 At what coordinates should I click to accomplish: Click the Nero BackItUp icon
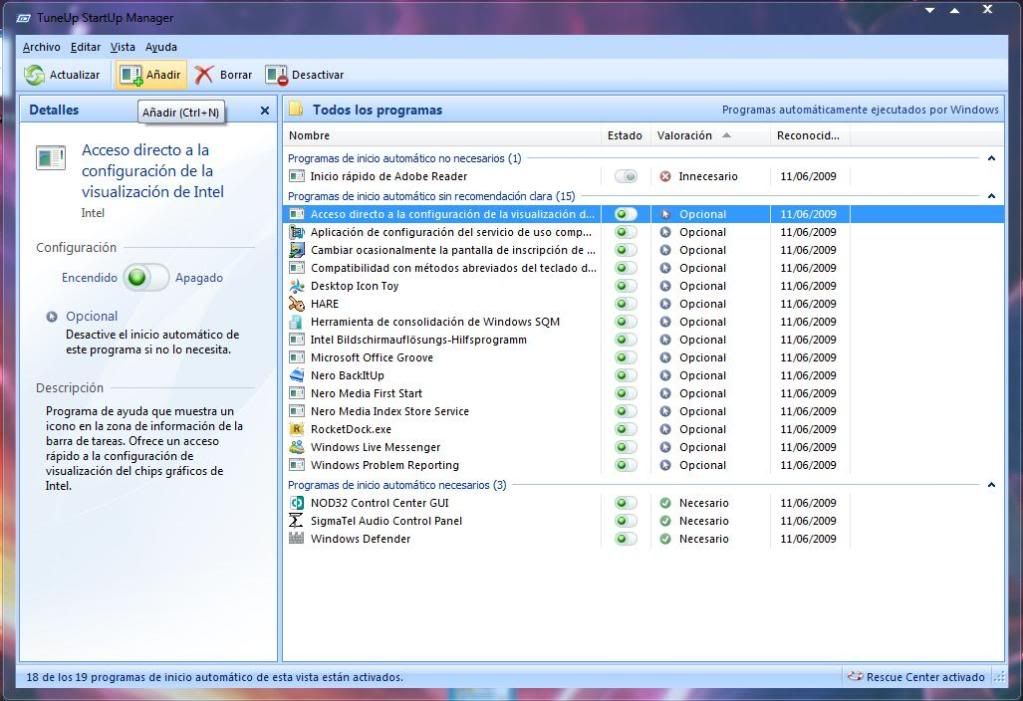pyautogui.click(x=297, y=375)
